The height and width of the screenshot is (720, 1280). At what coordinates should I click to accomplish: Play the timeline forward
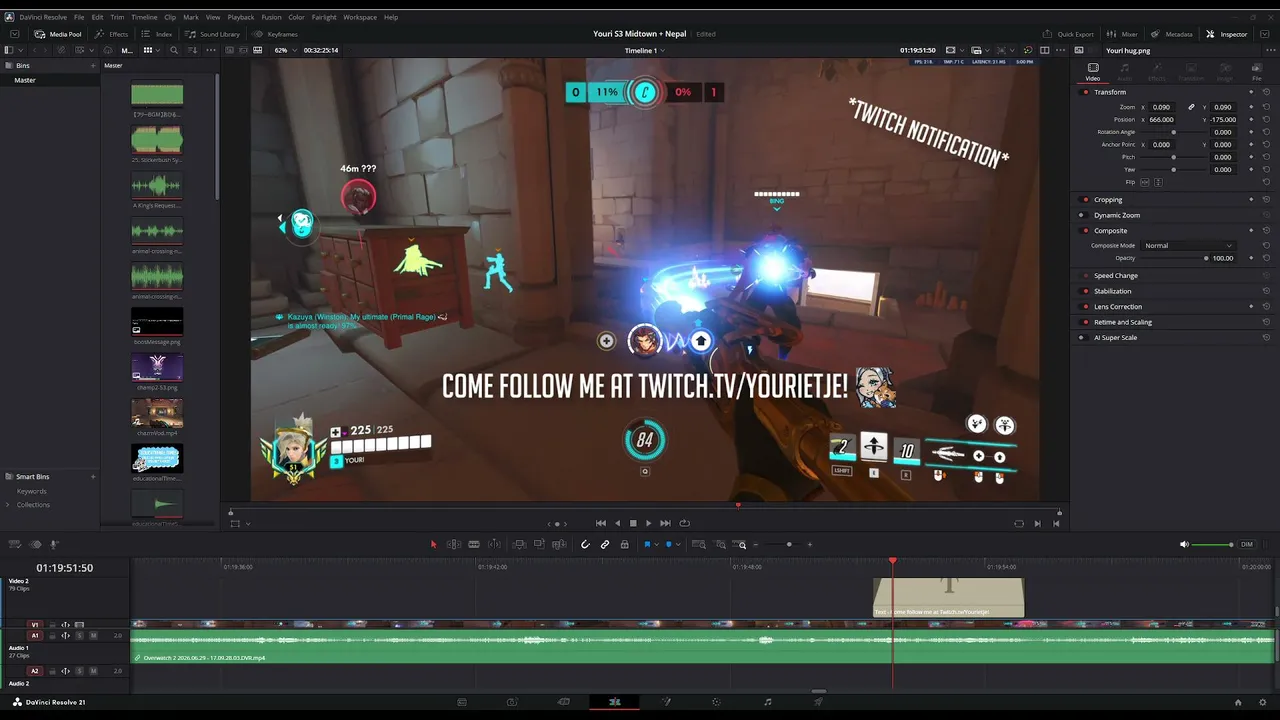pyautogui.click(x=648, y=523)
